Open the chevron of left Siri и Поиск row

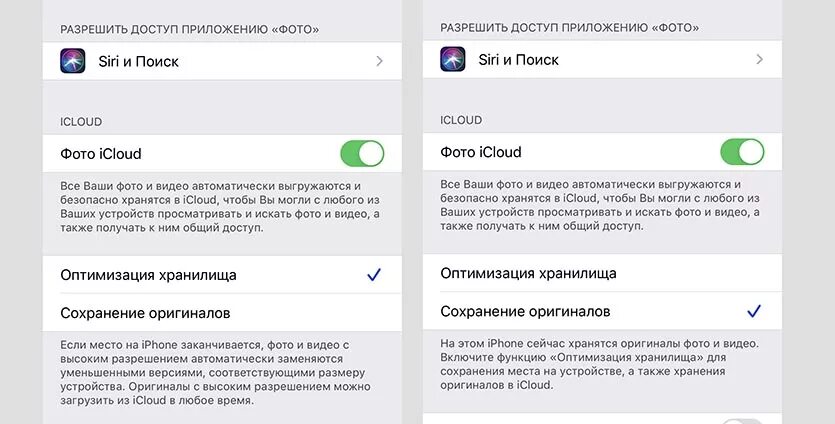pos(380,61)
